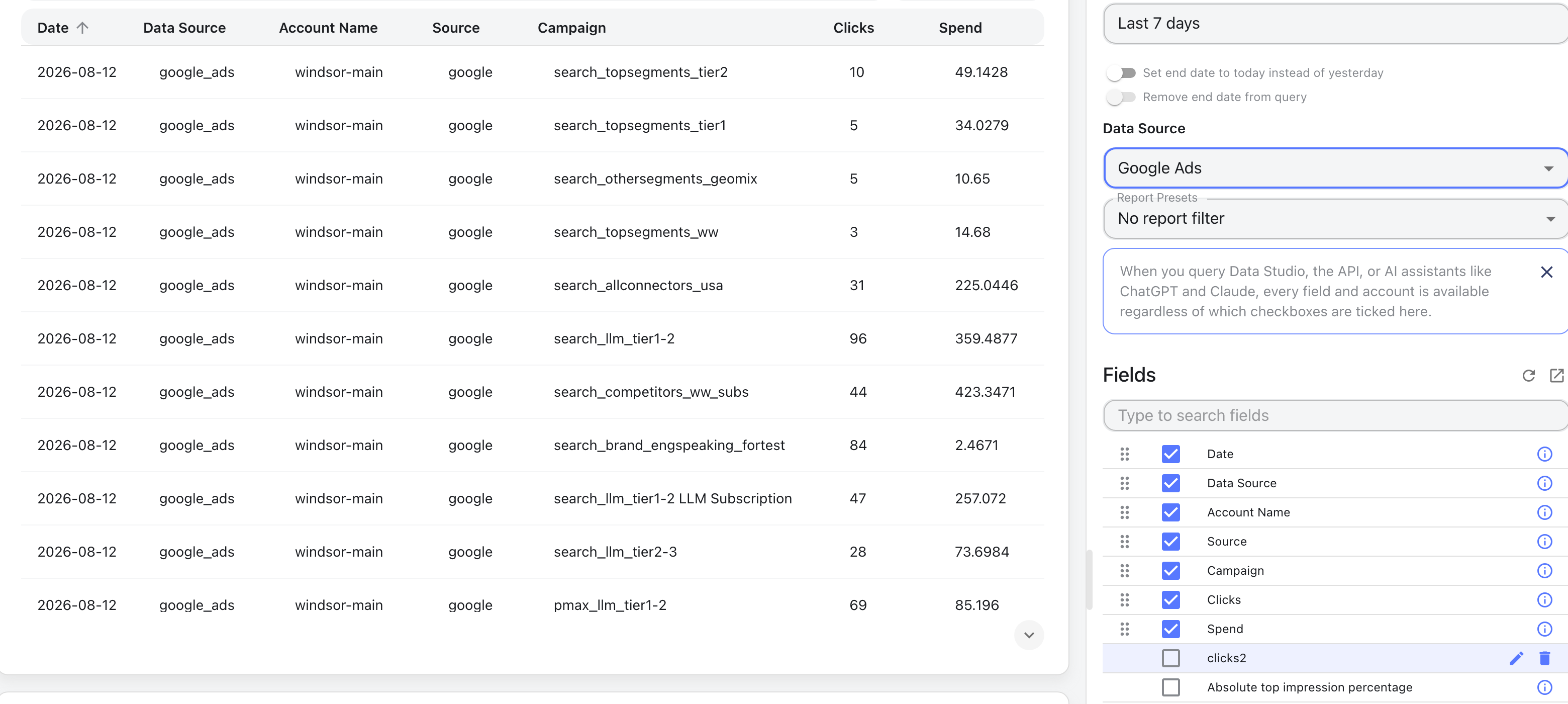Sort table by Campaign column
The image size is (1568, 704).
click(571, 28)
